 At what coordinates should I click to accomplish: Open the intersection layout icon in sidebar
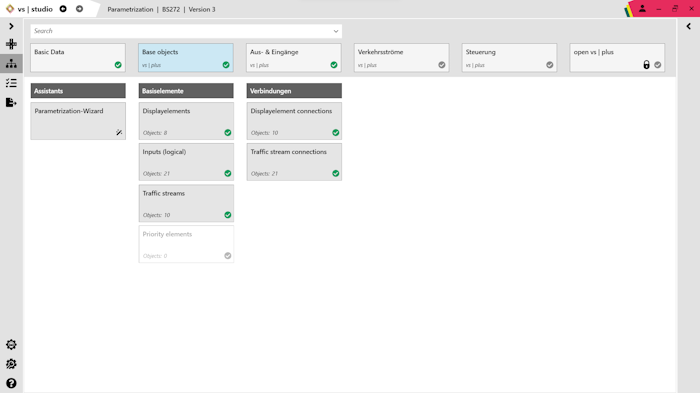point(11,44)
